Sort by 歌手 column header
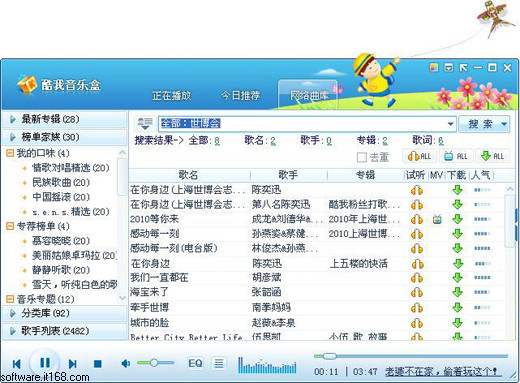 pyautogui.click(x=289, y=175)
